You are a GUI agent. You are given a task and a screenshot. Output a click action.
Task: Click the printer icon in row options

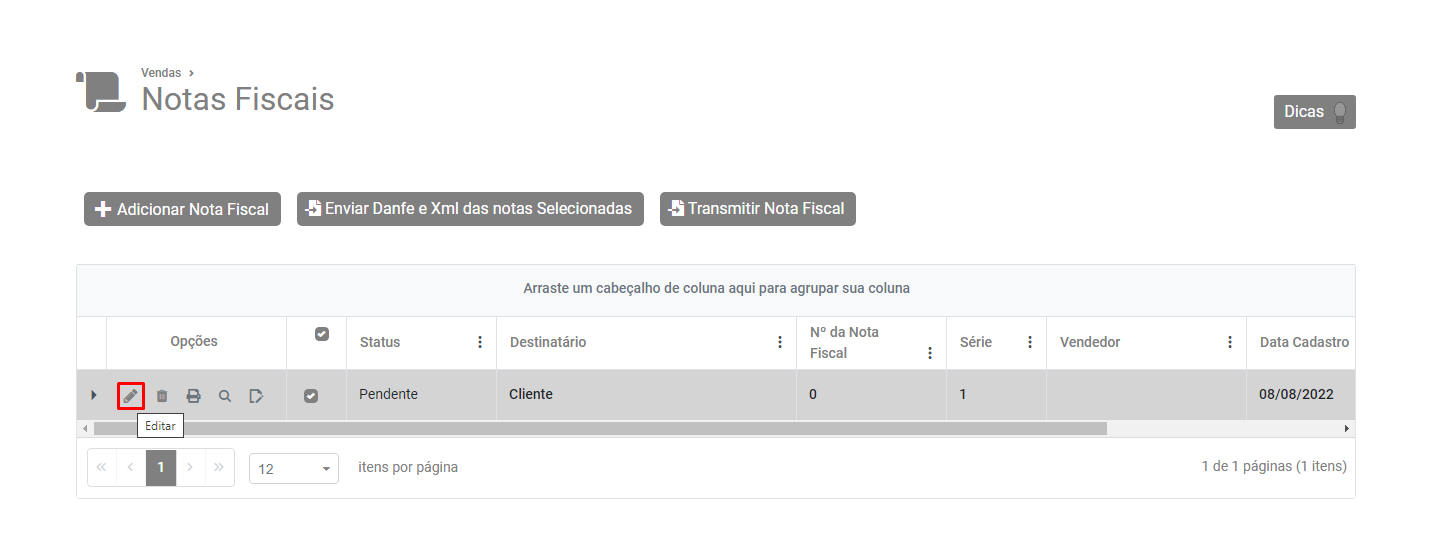click(x=194, y=396)
